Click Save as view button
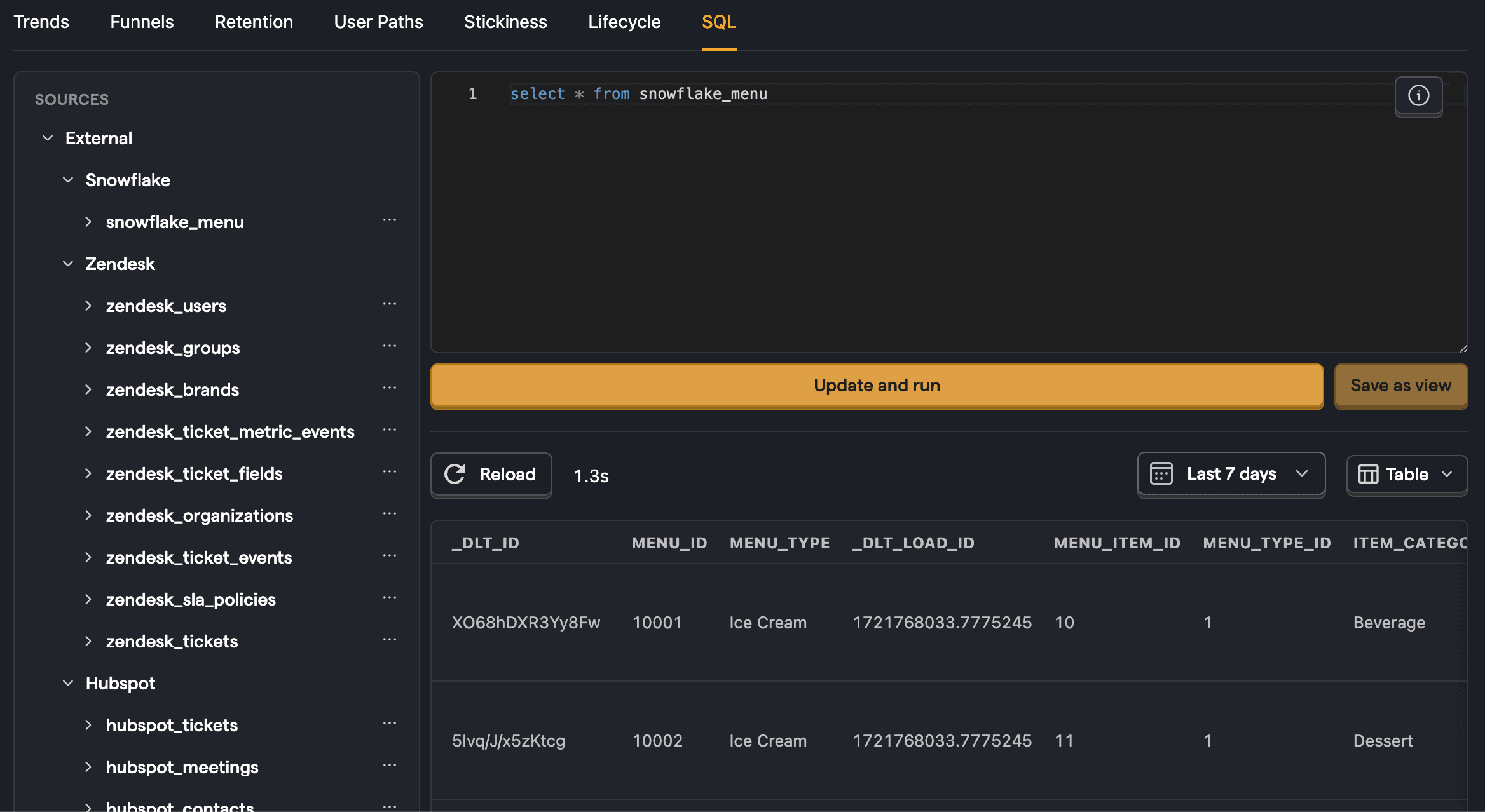This screenshot has height=812, width=1485. (1400, 386)
